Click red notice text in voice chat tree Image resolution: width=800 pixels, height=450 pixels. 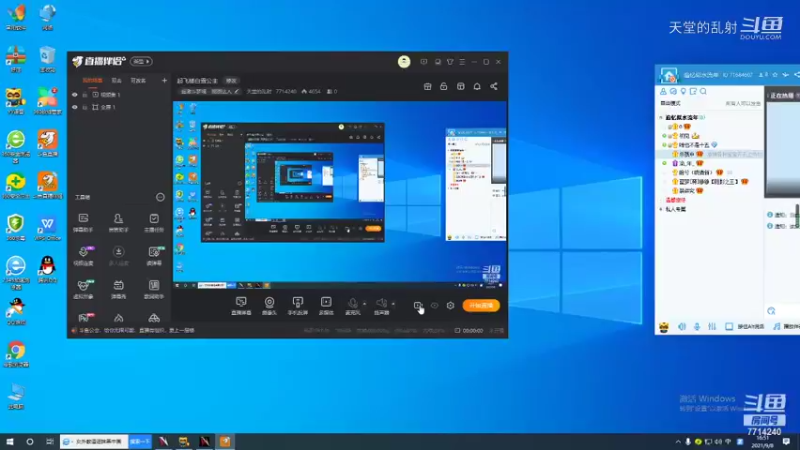tap(676, 200)
